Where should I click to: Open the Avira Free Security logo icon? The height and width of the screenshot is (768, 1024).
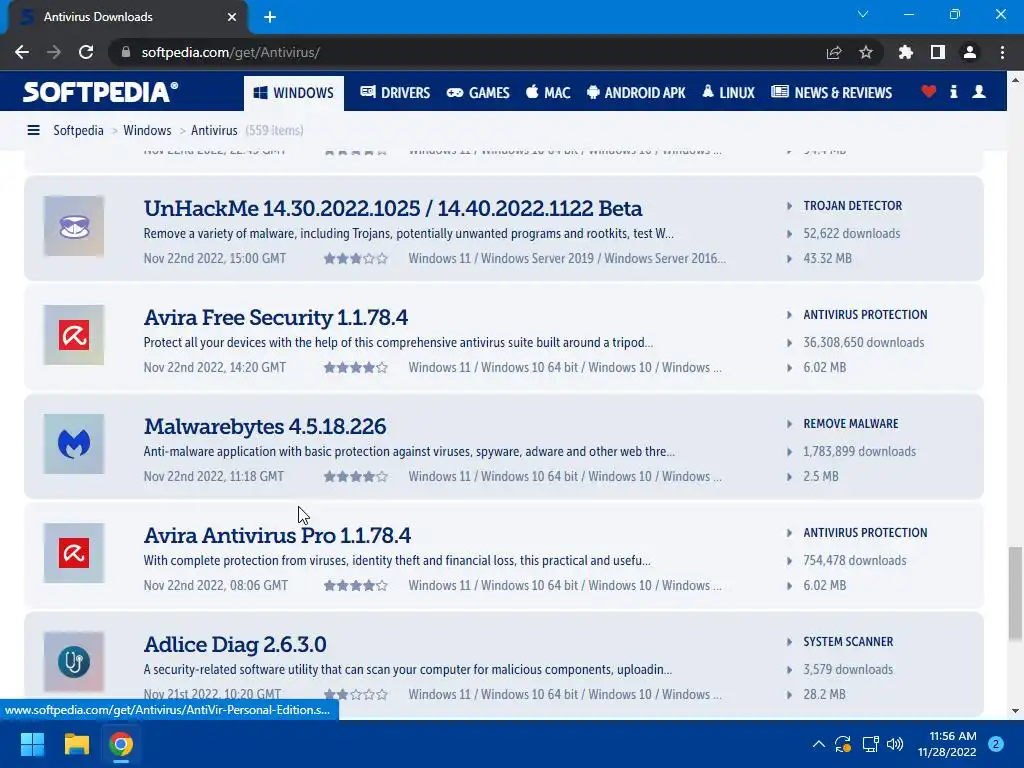(74, 335)
